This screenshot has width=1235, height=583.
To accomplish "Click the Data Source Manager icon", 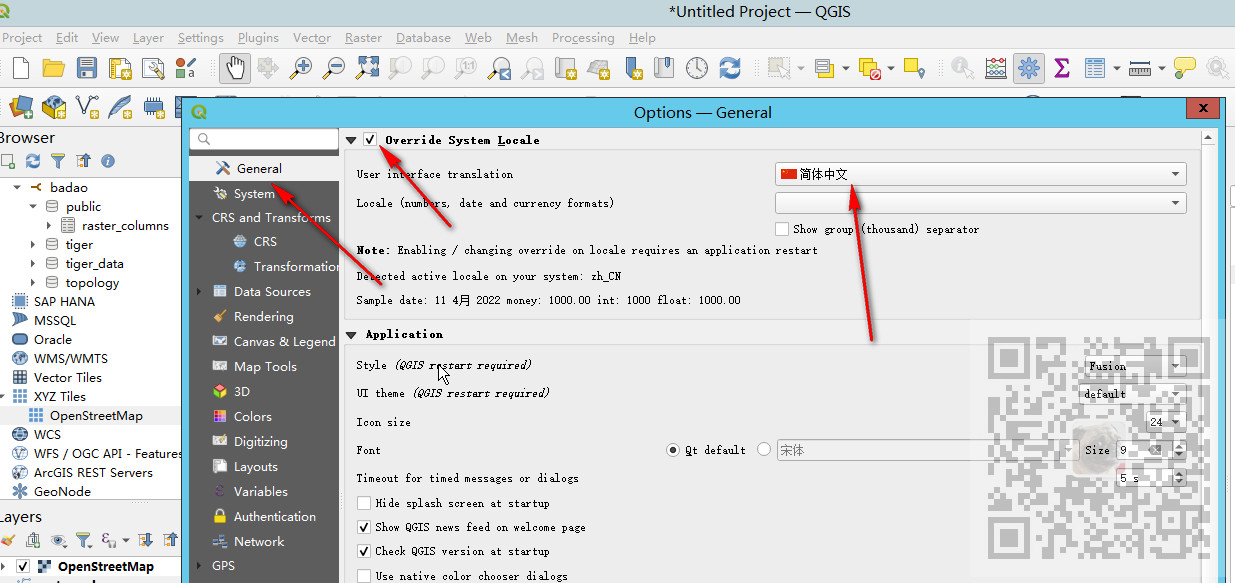I will point(20,106).
